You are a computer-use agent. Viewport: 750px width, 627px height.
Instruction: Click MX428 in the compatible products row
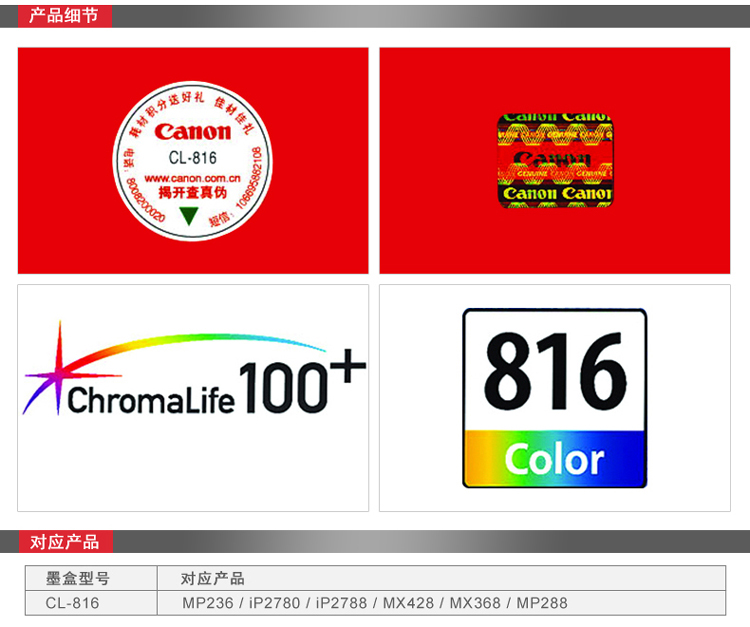tap(408, 603)
